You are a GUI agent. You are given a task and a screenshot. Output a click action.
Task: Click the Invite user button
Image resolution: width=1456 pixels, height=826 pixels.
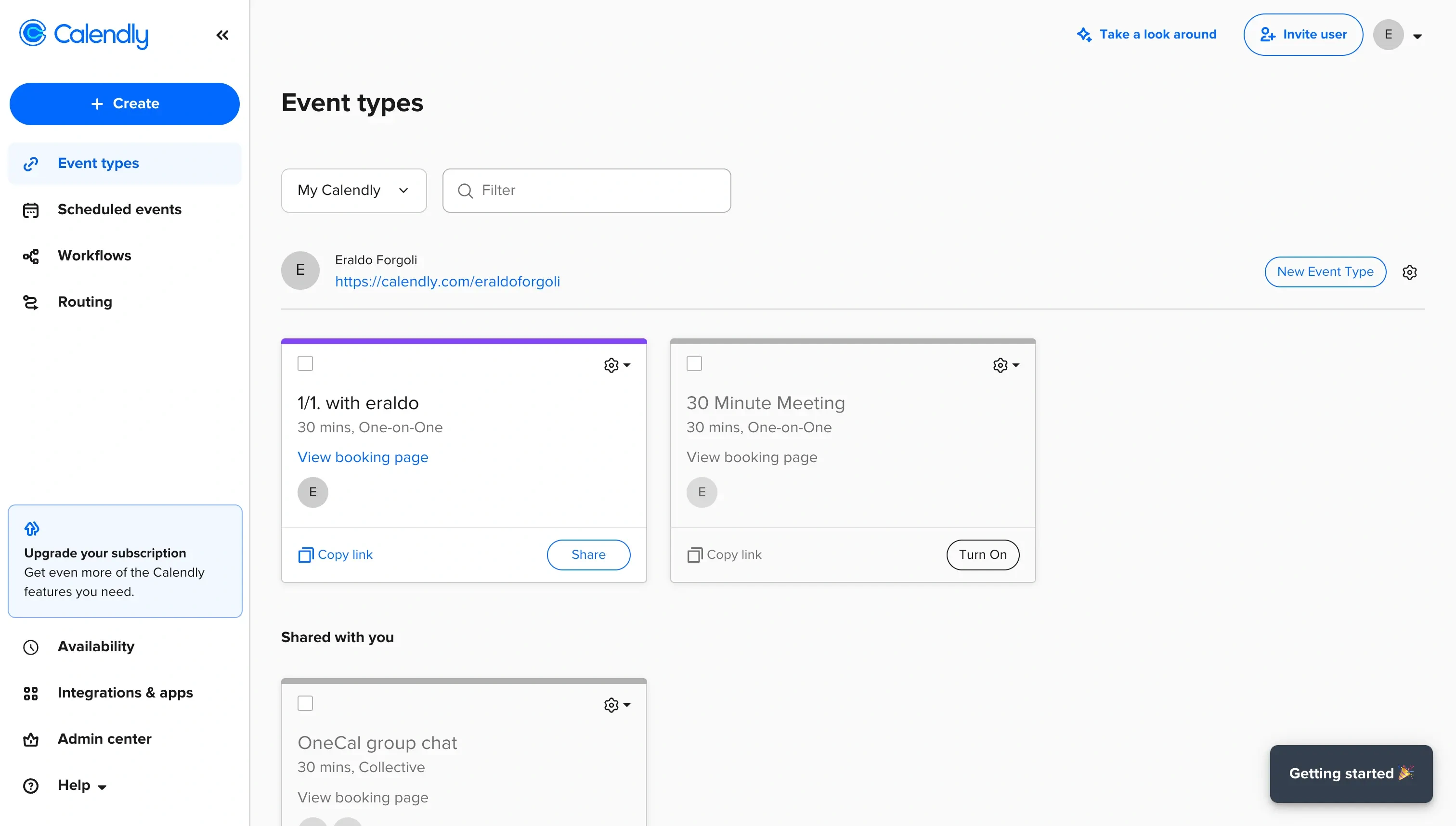coord(1304,34)
